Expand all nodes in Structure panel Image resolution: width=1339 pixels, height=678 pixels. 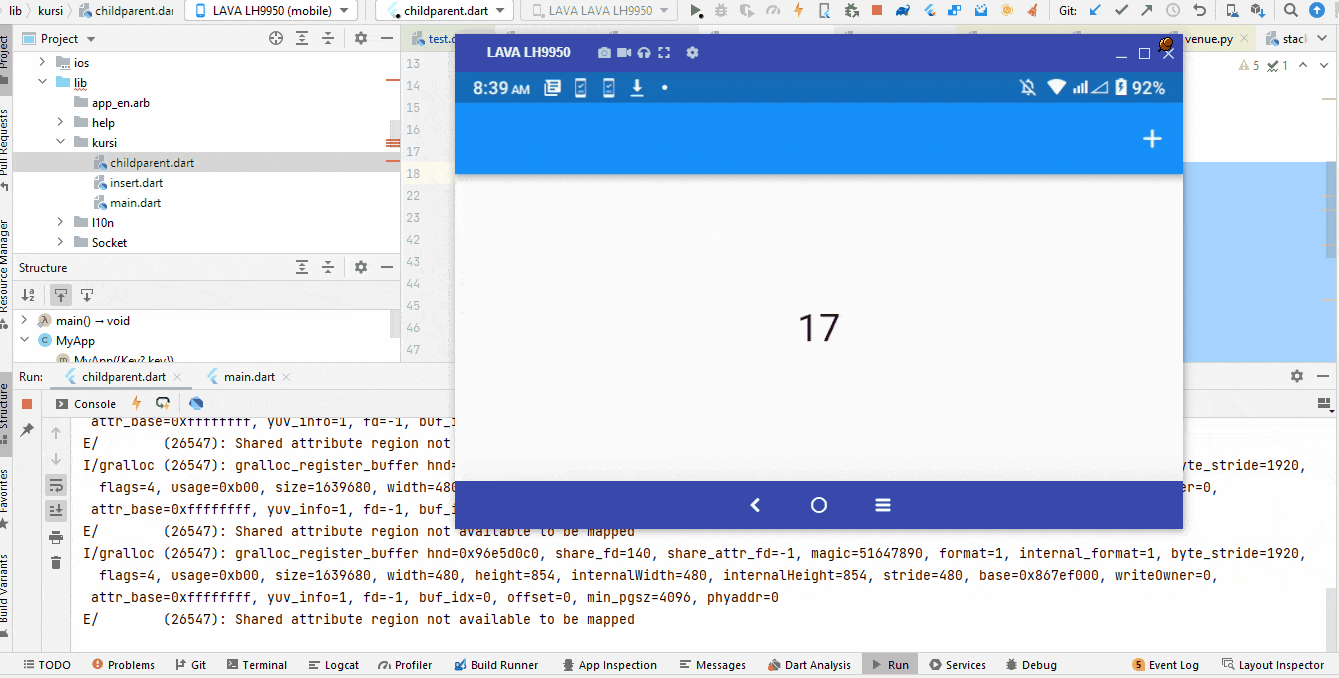tap(302, 268)
